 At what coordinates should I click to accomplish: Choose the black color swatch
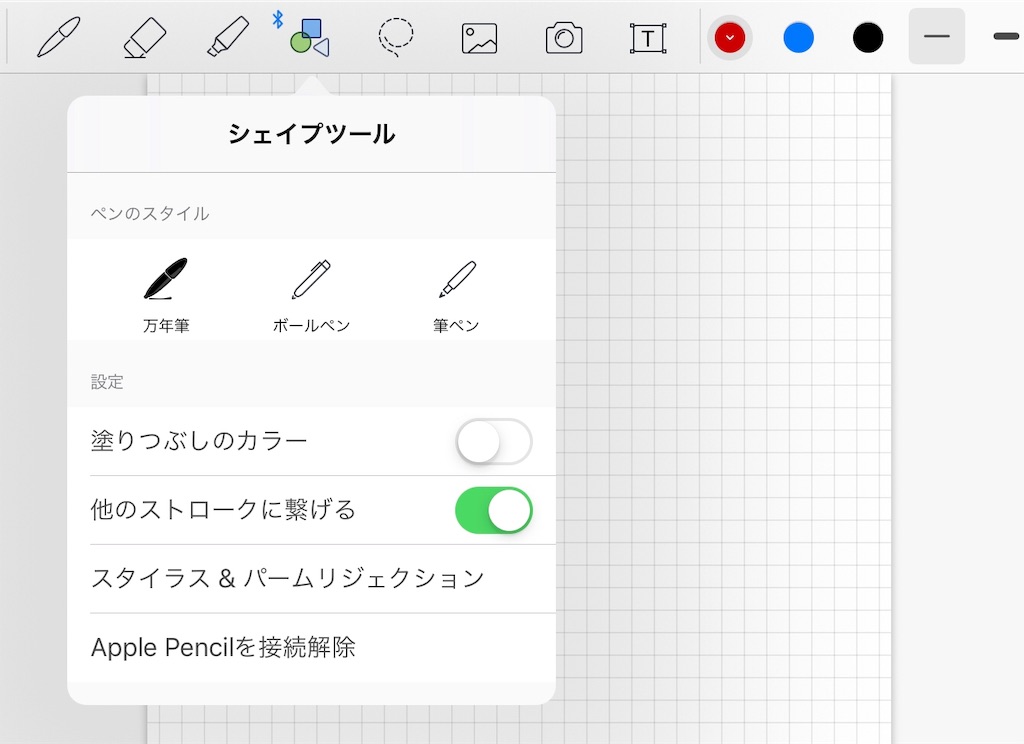[x=868, y=38]
